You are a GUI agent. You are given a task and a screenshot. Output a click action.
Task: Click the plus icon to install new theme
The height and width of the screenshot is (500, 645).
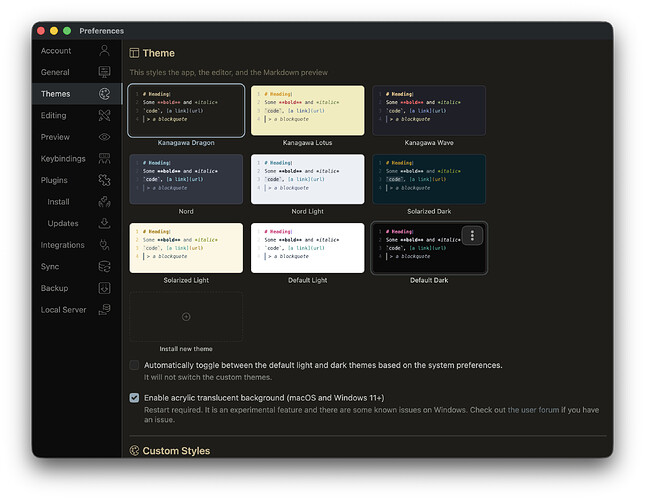click(186, 317)
